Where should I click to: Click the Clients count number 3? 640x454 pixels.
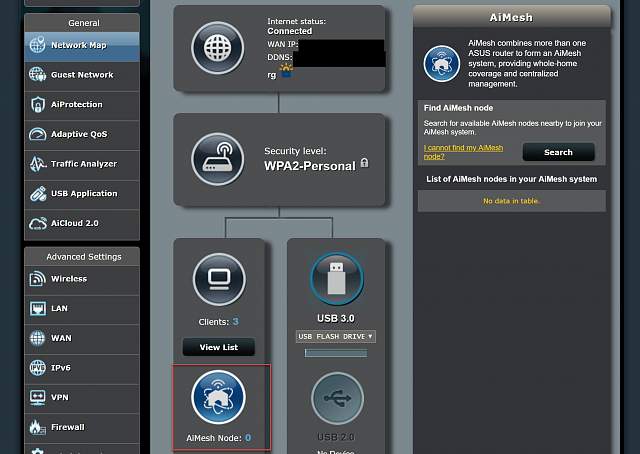(x=236, y=321)
